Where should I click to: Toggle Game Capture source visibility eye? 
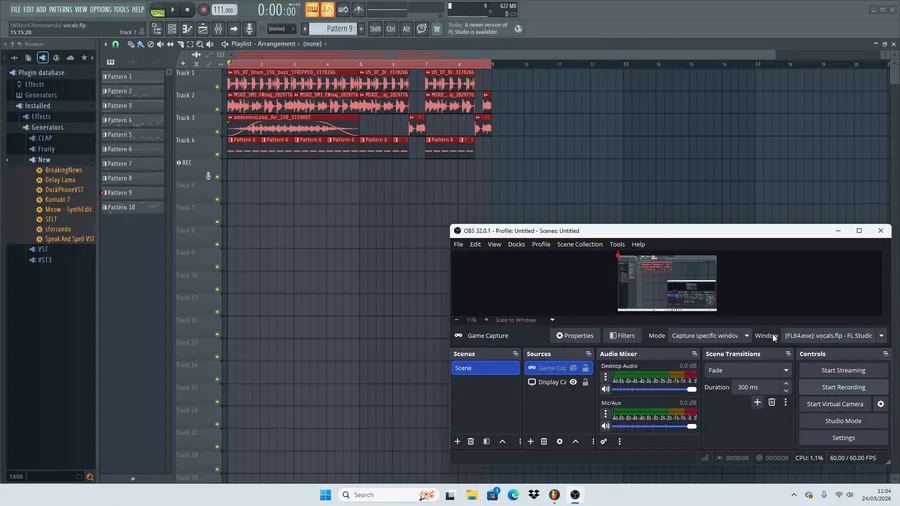(573, 368)
